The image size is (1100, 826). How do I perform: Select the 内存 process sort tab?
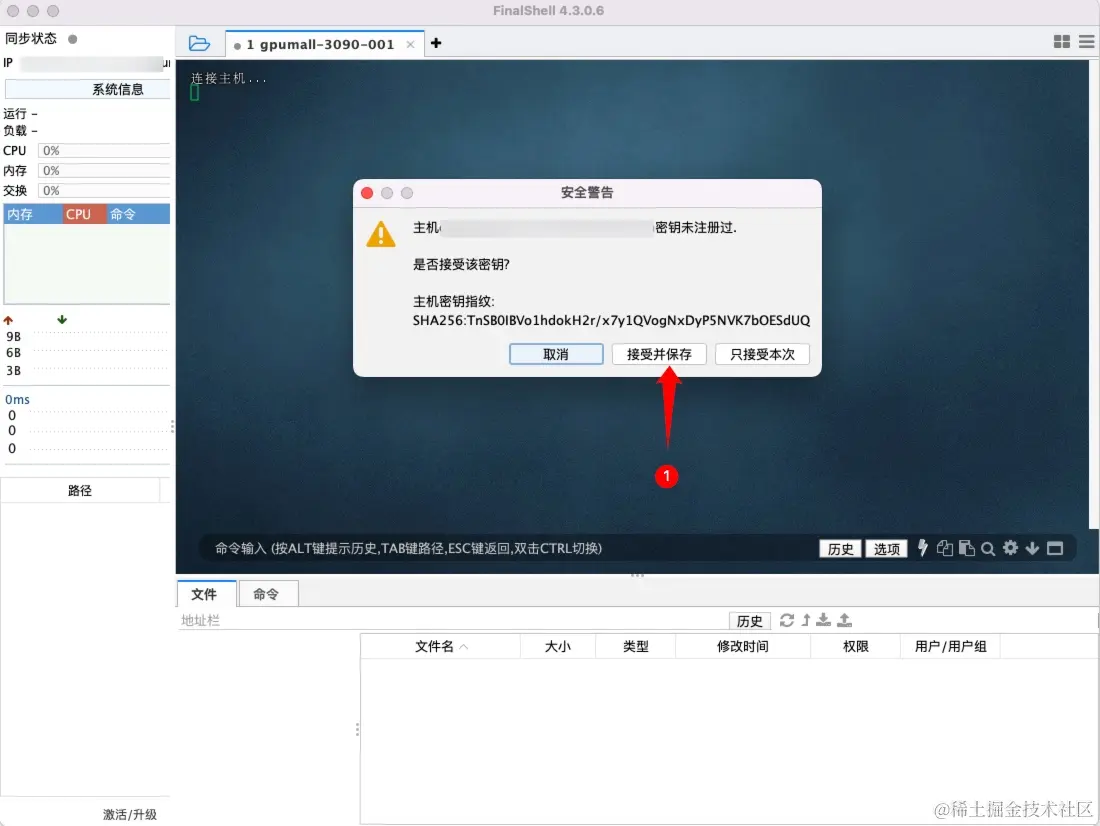click(x=33, y=214)
